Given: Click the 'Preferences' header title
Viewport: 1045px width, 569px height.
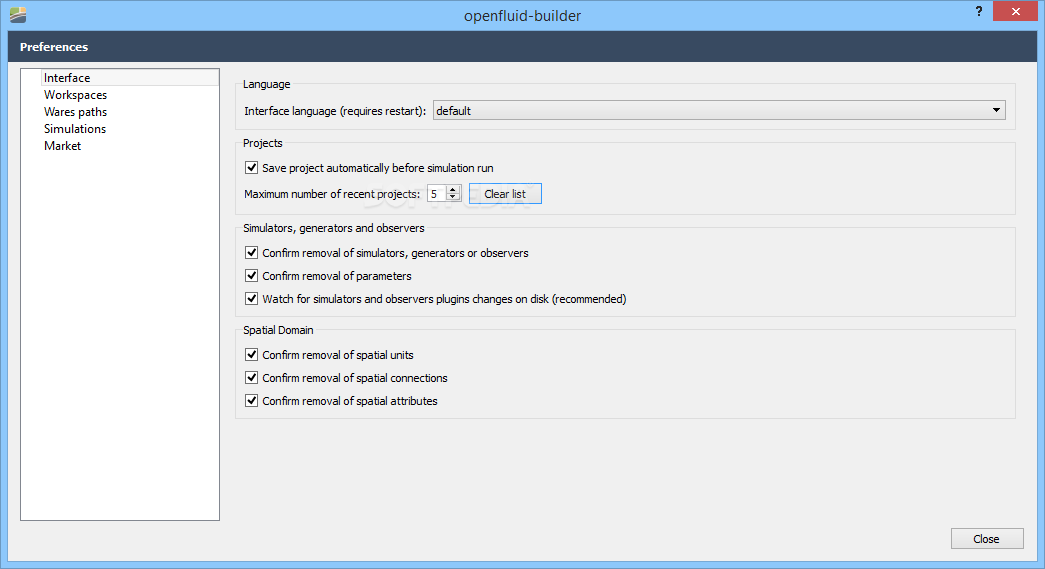Looking at the screenshot, I should point(54,47).
